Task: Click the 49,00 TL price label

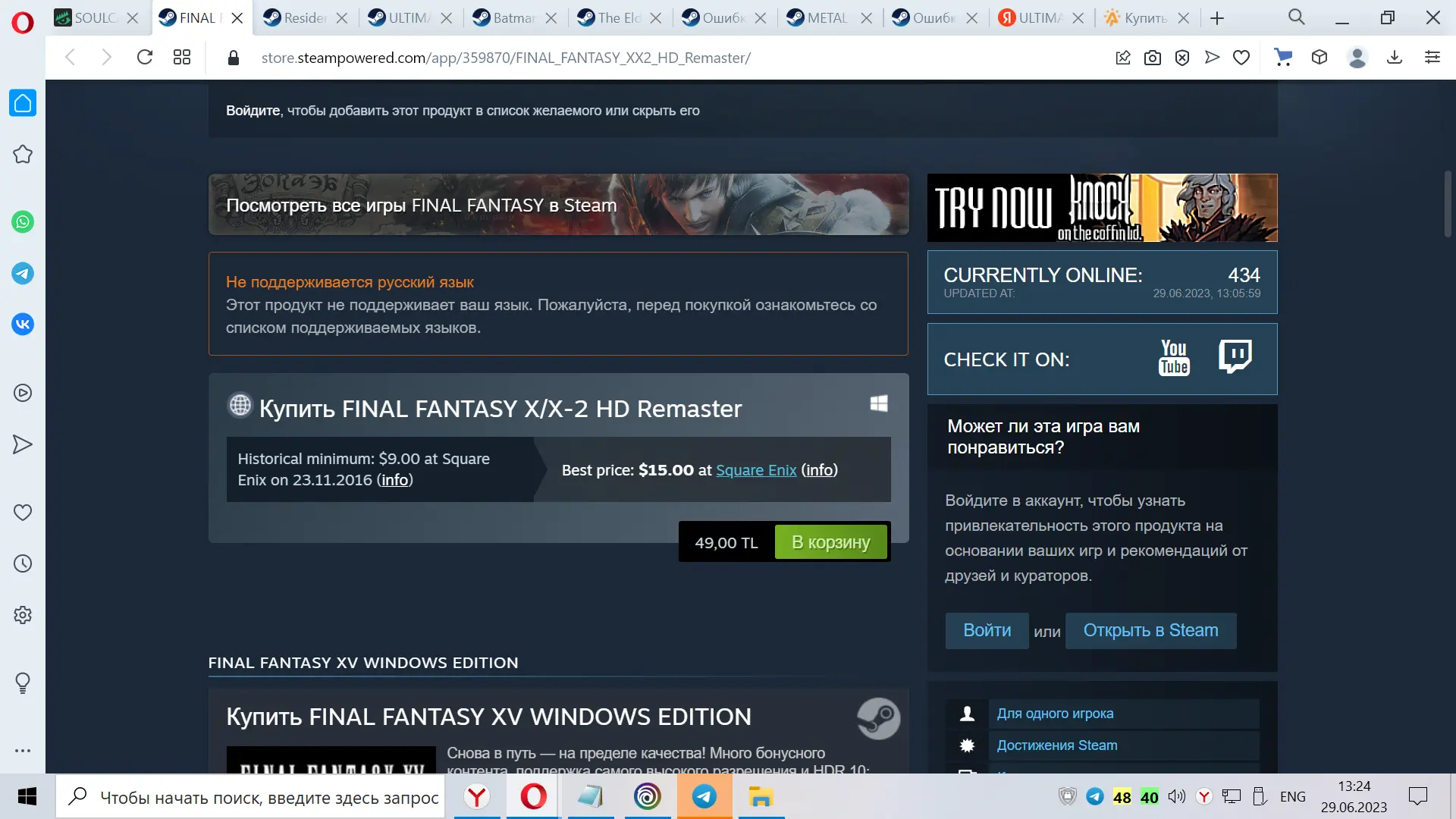Action: click(x=726, y=543)
